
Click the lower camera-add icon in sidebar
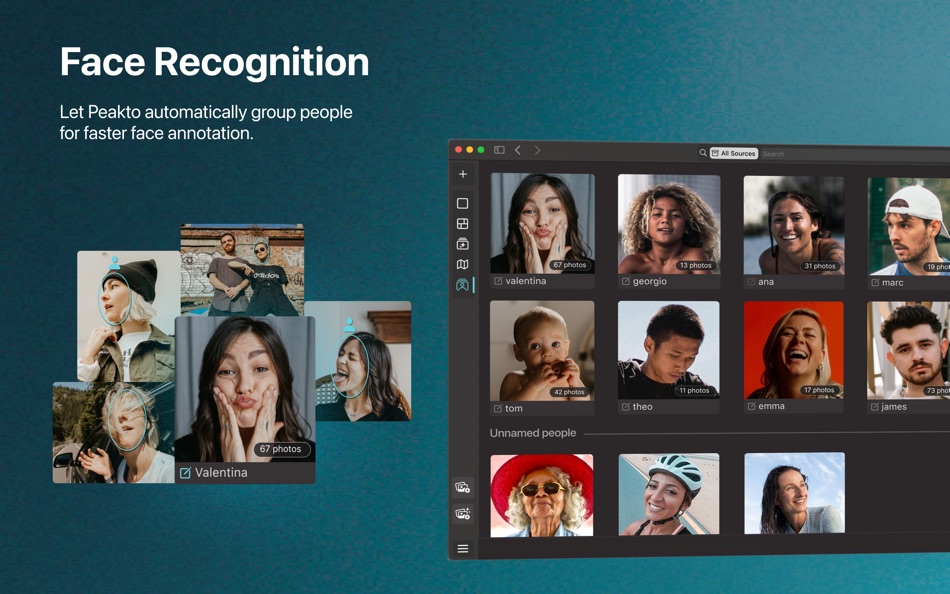pos(461,512)
